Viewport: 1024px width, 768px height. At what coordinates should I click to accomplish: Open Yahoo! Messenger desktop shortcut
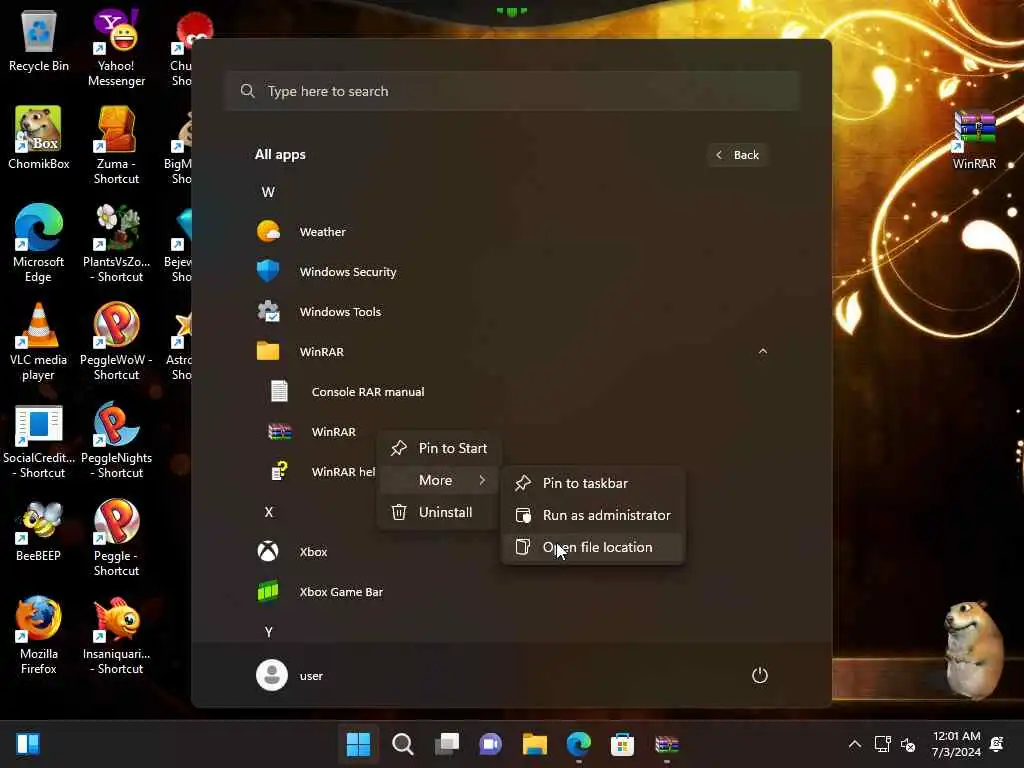click(x=116, y=48)
